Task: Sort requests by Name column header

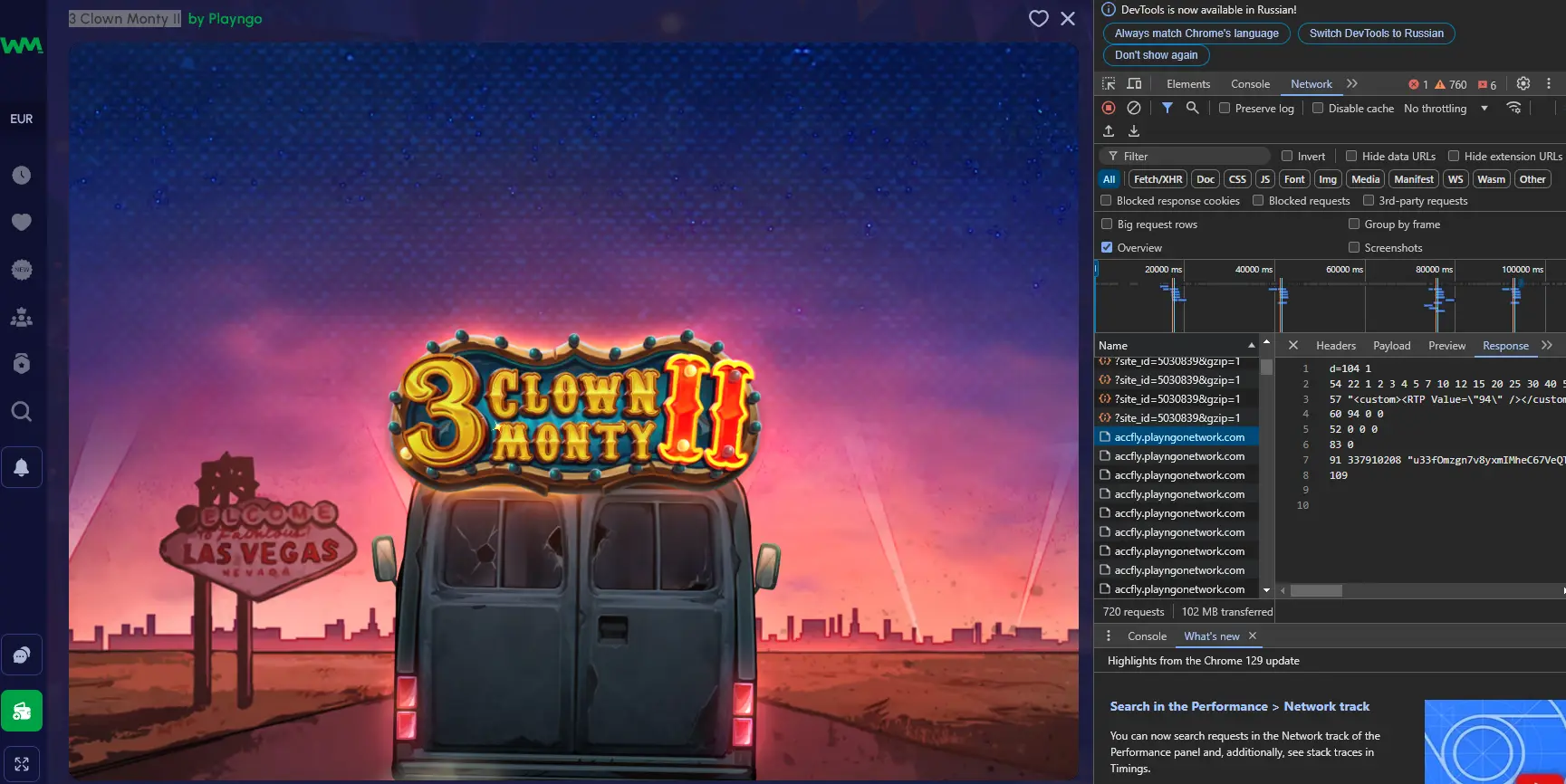Action: pos(1177,345)
